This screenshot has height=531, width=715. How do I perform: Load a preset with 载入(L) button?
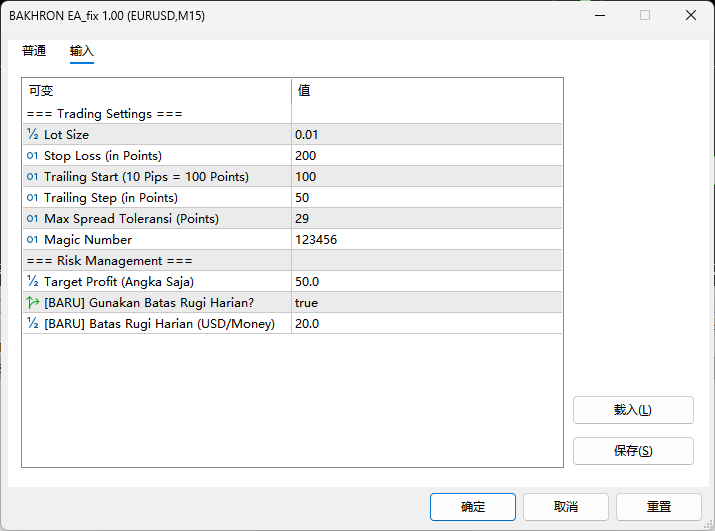[x=632, y=410]
